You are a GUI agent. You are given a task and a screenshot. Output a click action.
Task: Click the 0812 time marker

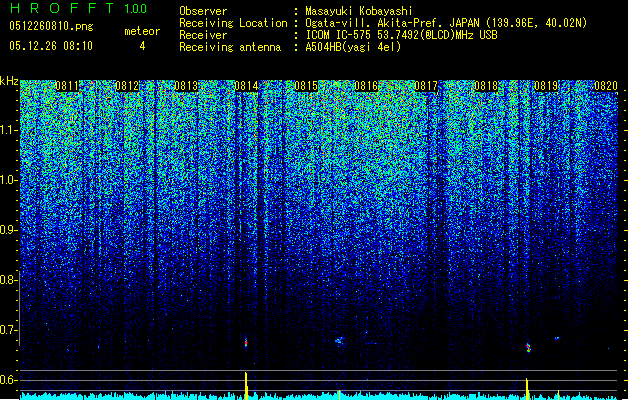point(127,86)
